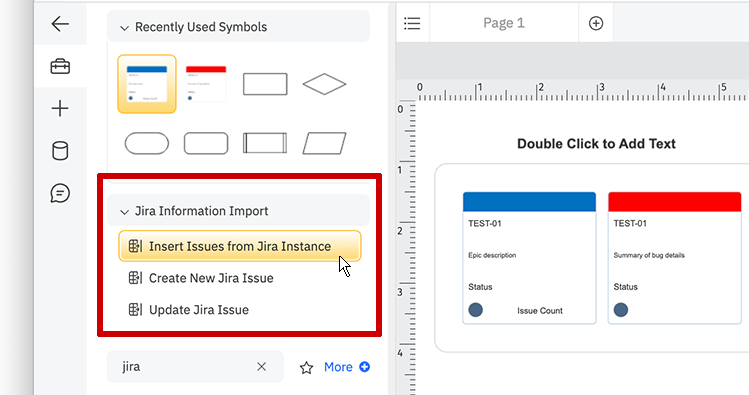This screenshot has height=395, width=749.
Task: Click Summary of bug details text
Action: (649, 255)
